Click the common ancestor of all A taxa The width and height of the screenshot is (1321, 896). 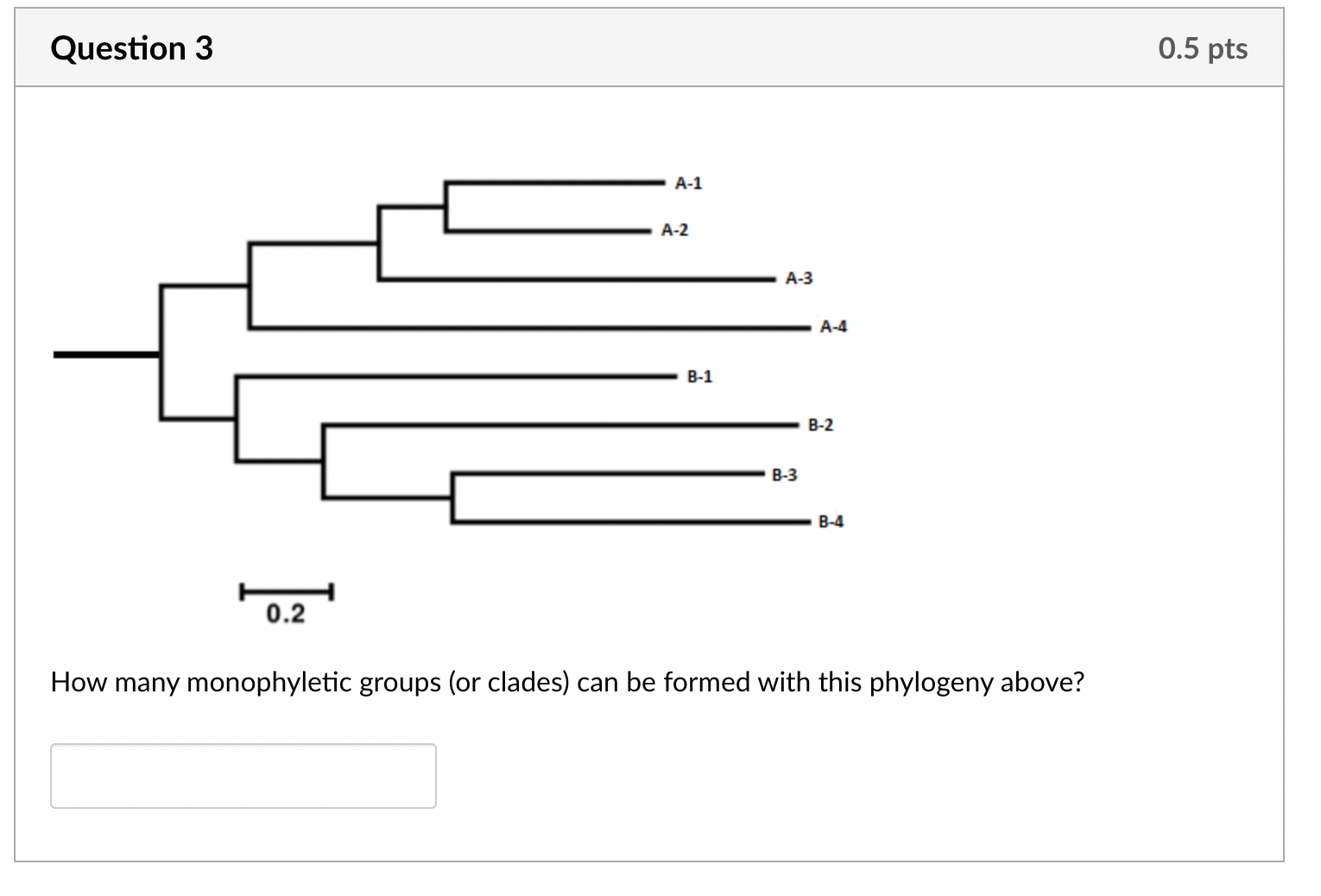coord(249,285)
